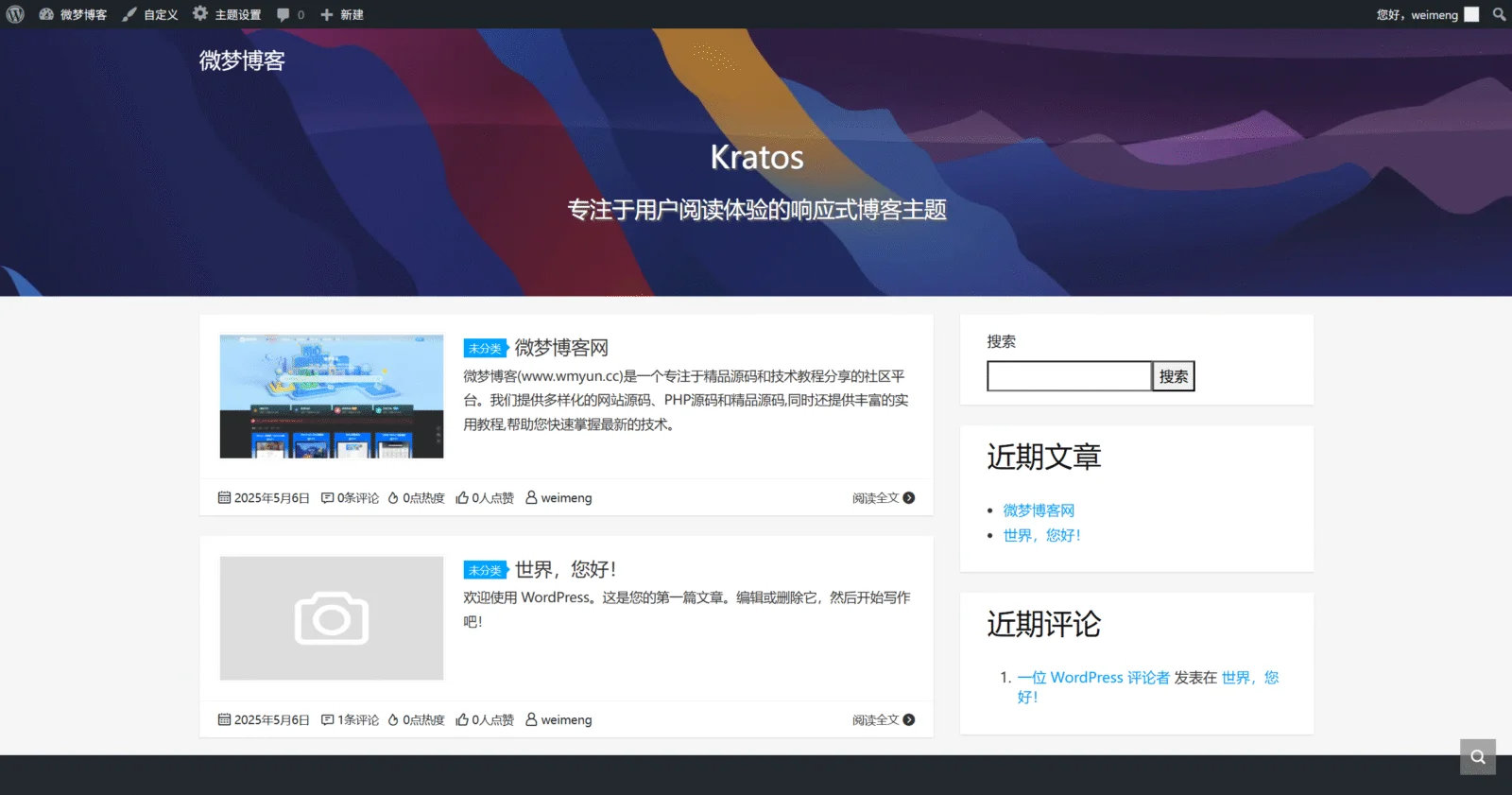Open the 自定义 customizer link
This screenshot has width=1512, height=795.
click(150, 14)
